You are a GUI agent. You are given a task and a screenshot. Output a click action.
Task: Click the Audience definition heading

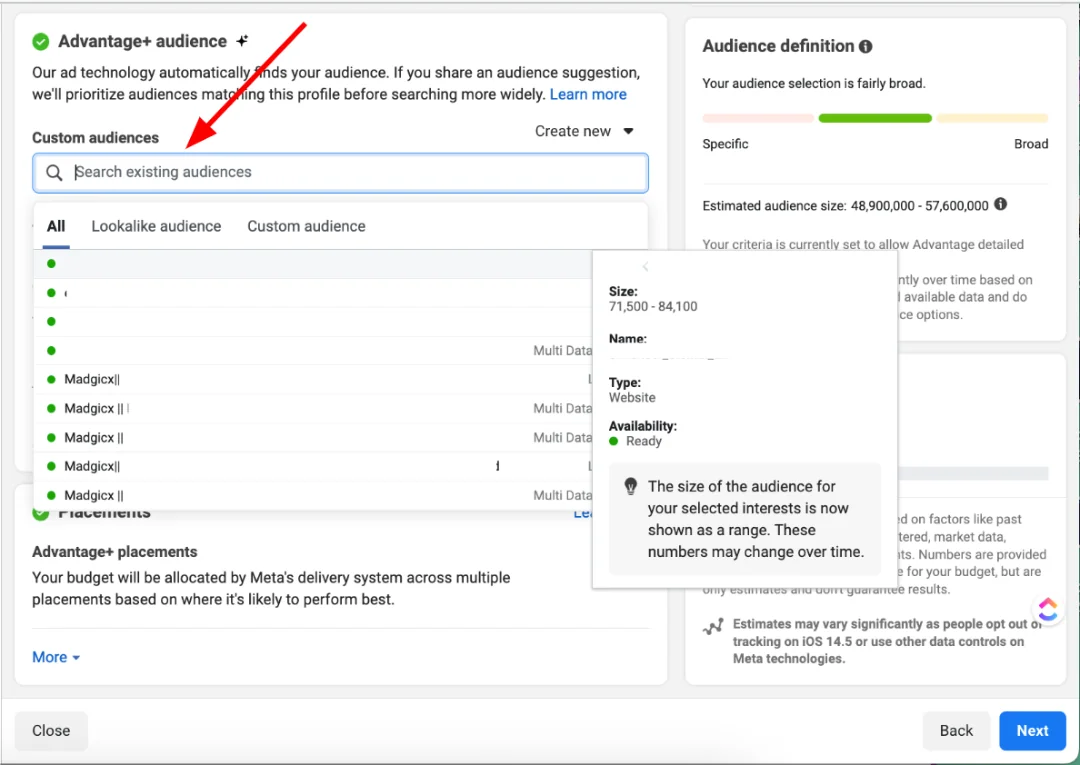pyautogui.click(x=778, y=46)
